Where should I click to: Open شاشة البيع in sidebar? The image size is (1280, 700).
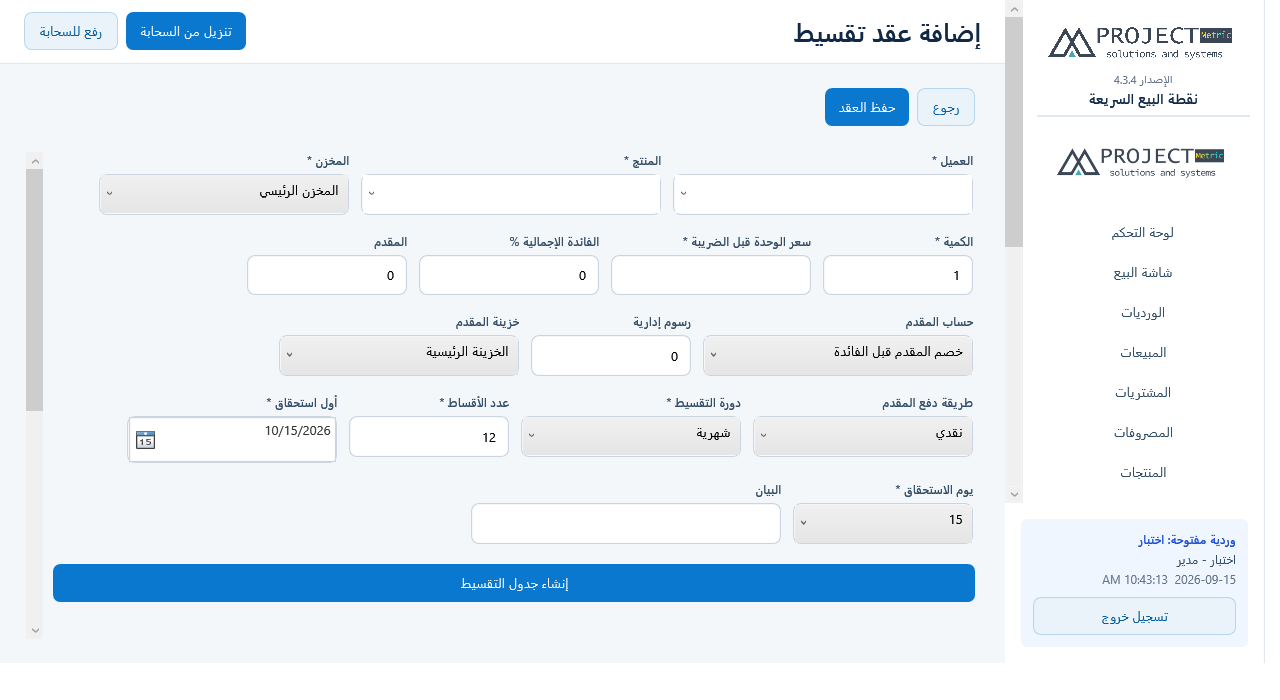1141,272
